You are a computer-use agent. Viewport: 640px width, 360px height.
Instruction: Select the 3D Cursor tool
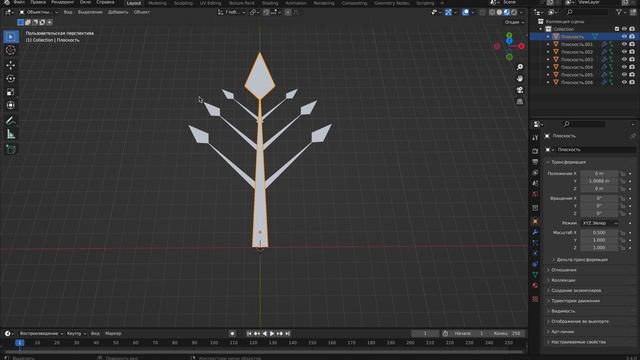tap(11, 50)
